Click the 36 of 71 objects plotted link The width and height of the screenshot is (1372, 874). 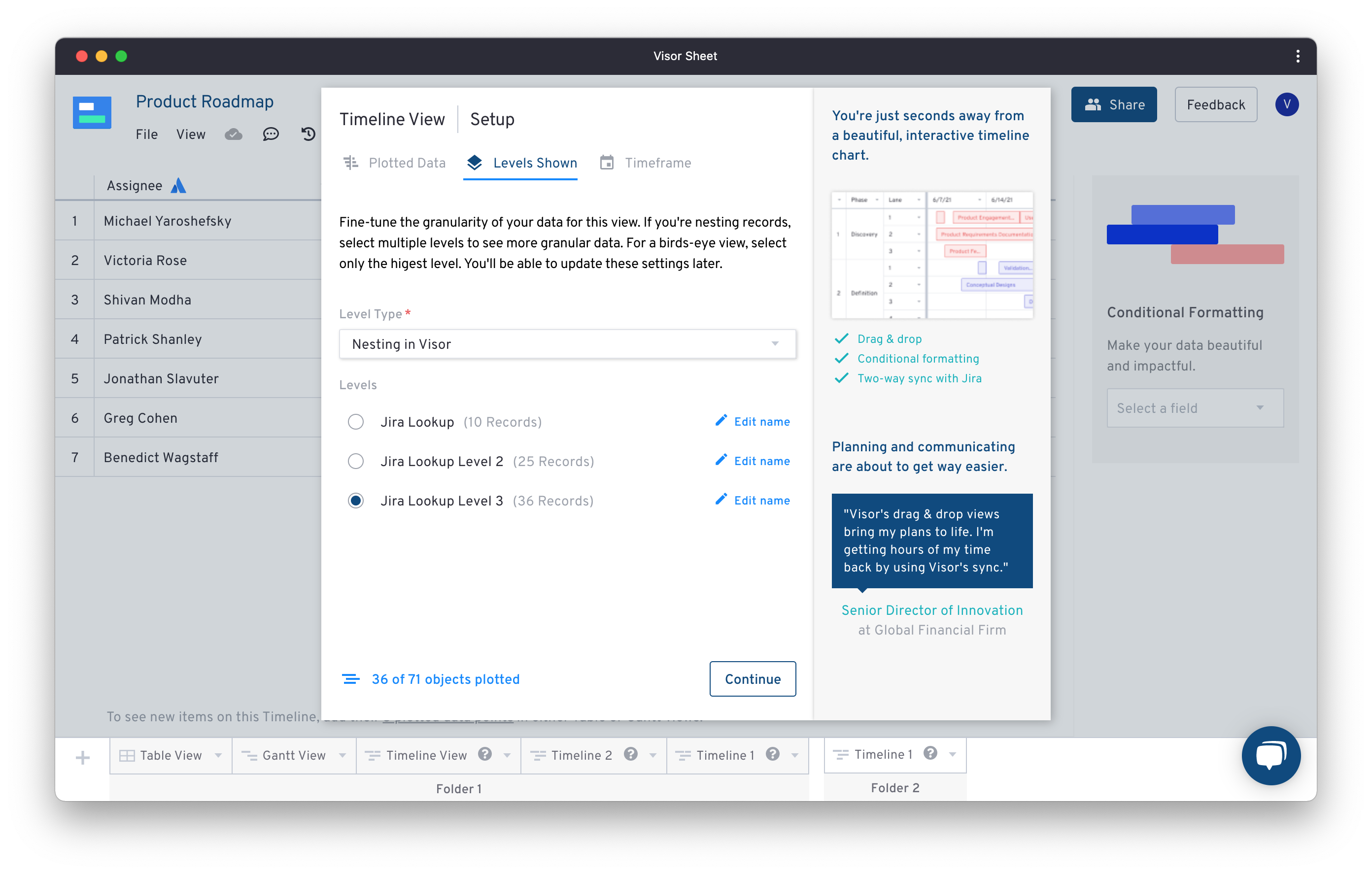[x=446, y=679]
